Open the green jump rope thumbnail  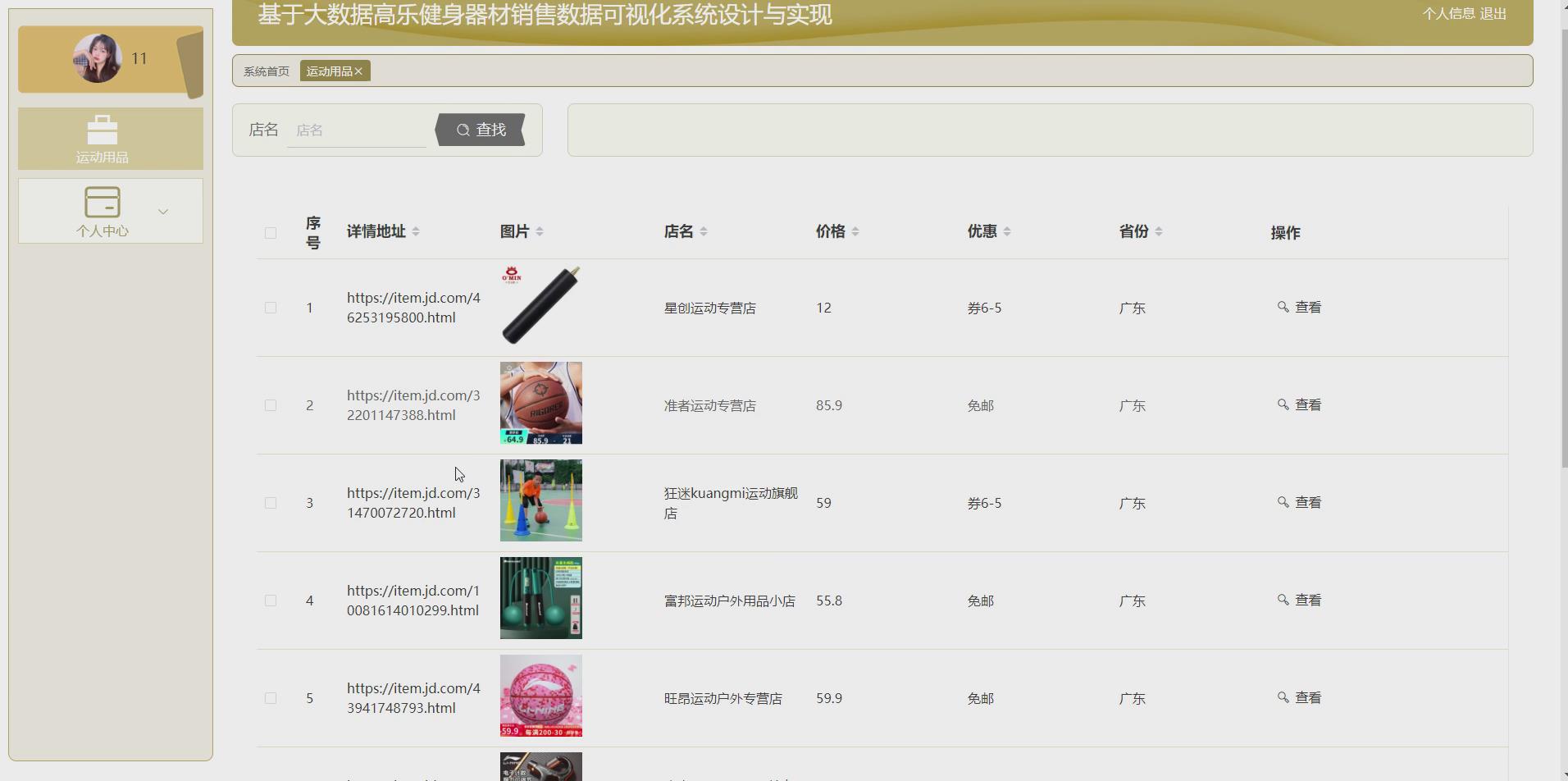coord(541,598)
